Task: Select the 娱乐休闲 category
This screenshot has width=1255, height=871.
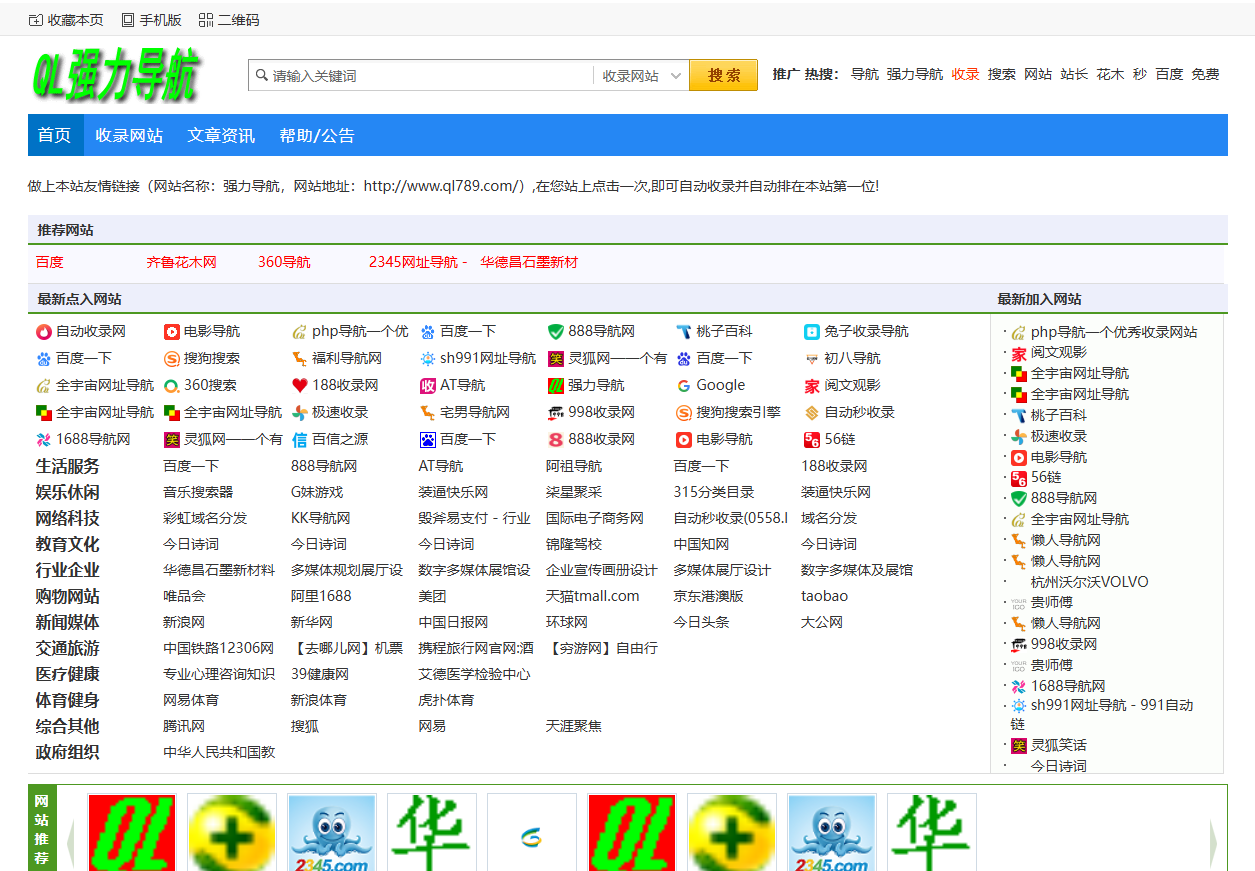Action: click(x=68, y=493)
